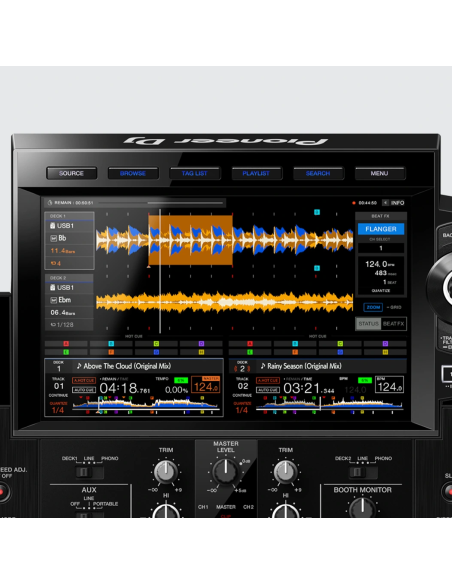Toggle Deck 1 tempo range 6% indicator
The width and height of the screenshot is (452, 584).
point(181,380)
